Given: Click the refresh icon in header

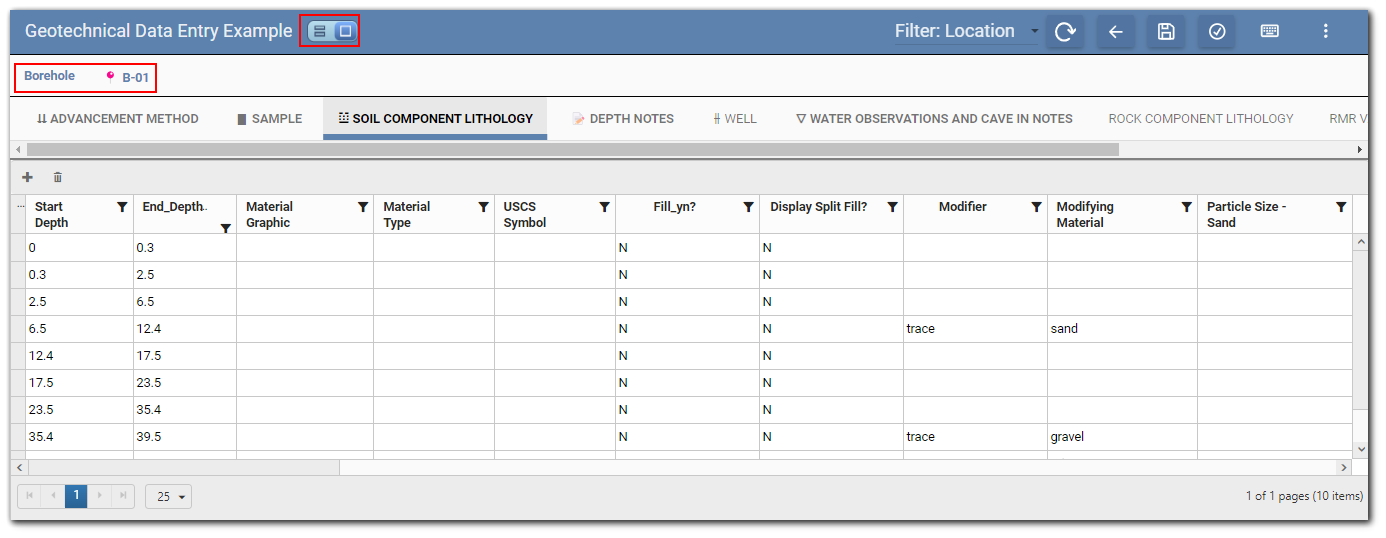Looking at the screenshot, I should click(1065, 32).
